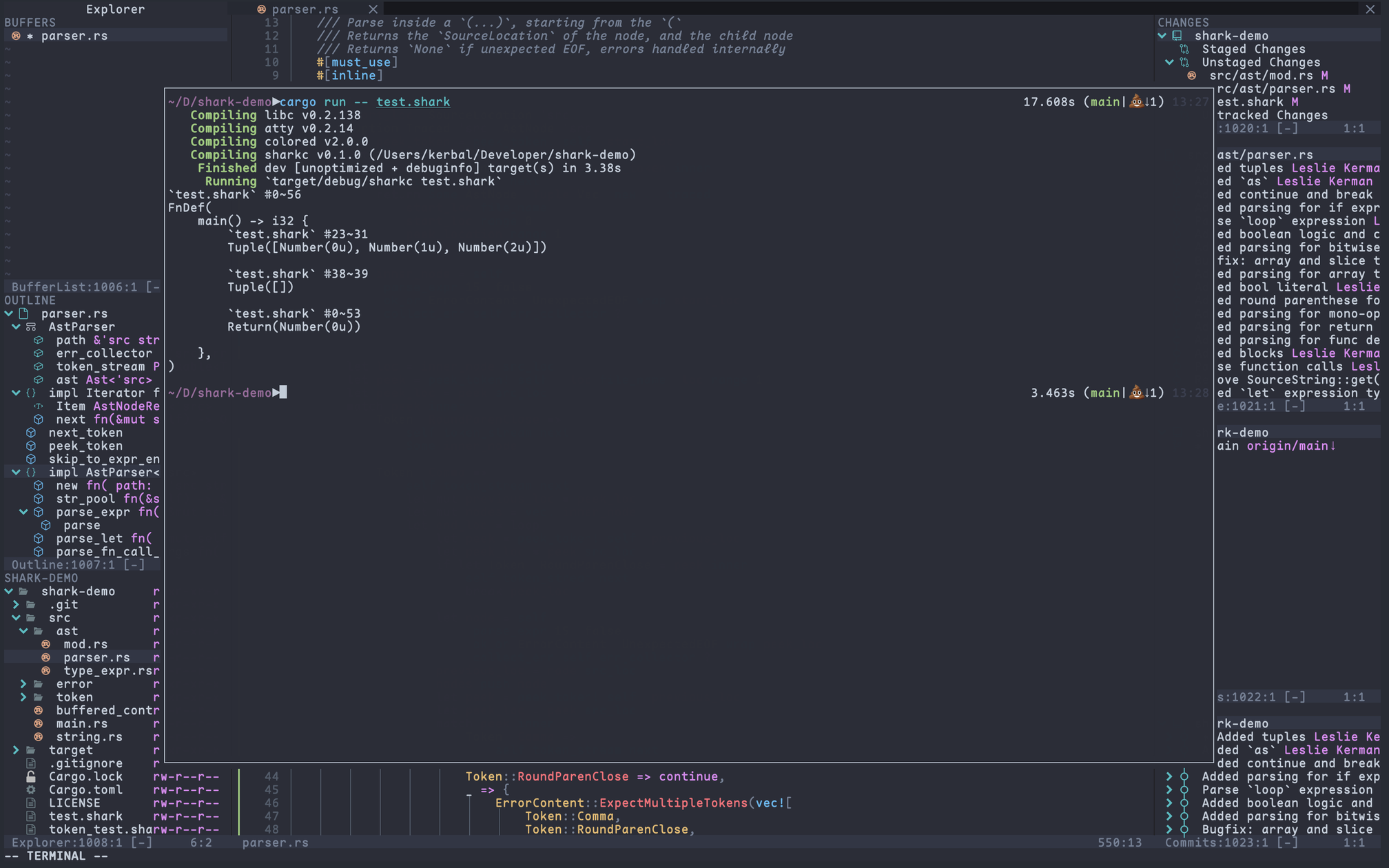Expand the 'Parse `loop` expression' commit
Viewport: 1389px width, 868px height.
[x=1169, y=790]
